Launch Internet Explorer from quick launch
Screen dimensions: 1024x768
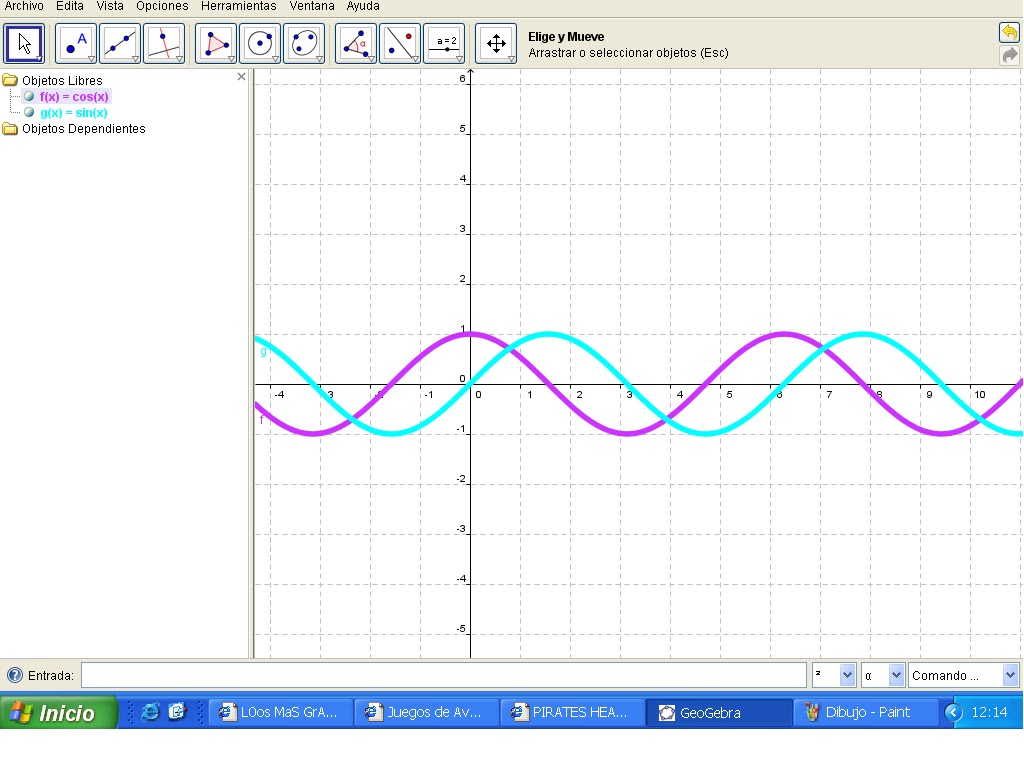(x=150, y=712)
